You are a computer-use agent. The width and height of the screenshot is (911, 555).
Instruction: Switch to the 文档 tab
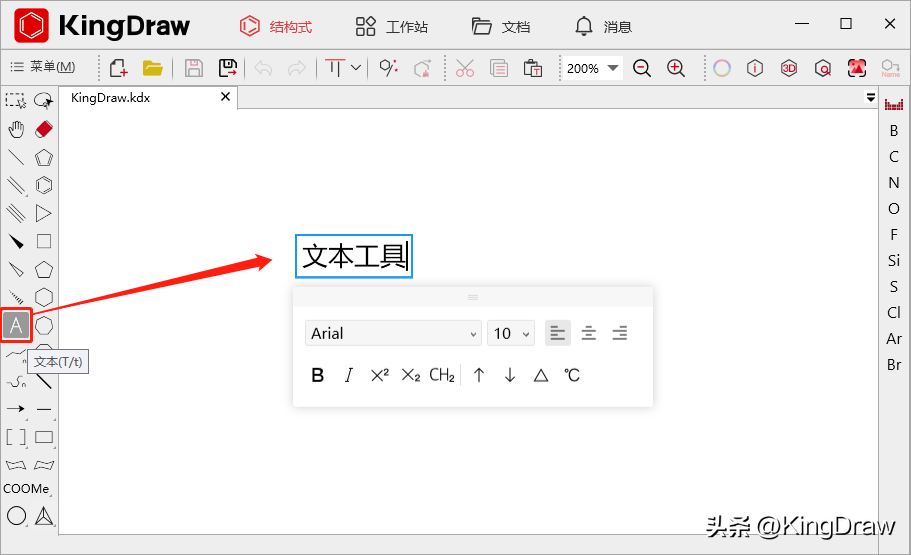501,27
